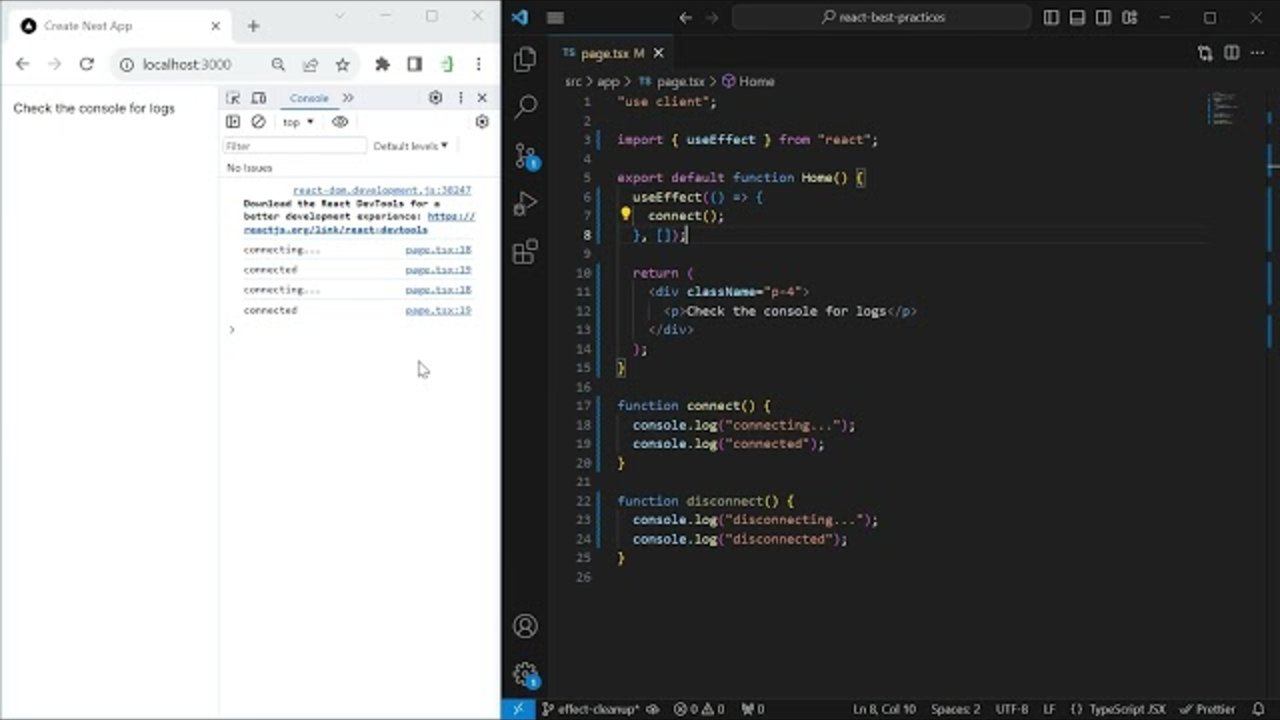Open the Extensions view in VS Code
Viewport: 1280px width, 720px height.
pyautogui.click(x=525, y=252)
